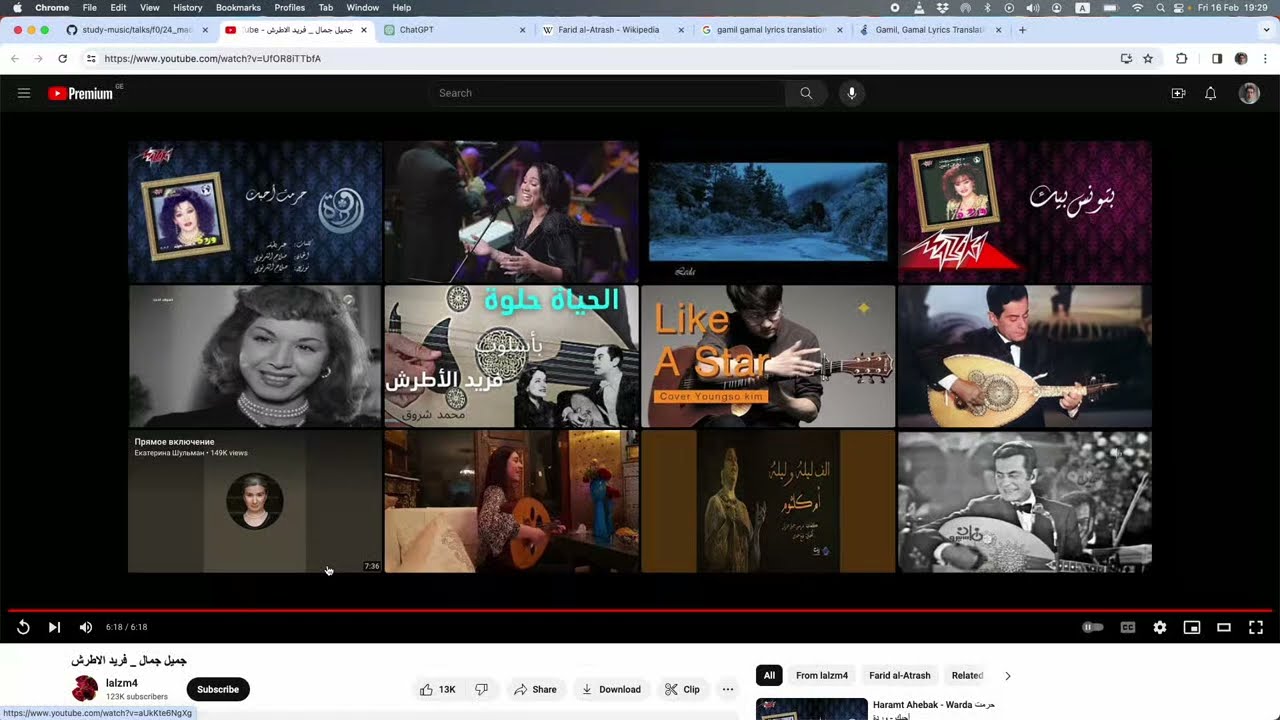Open the الحياة حلوة endscreen video

click(511, 356)
